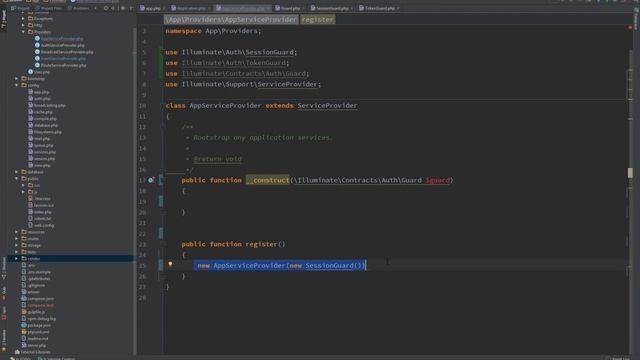The image size is (640, 360).
Task: Open the SessionGuard.php editor tab
Action: (332, 8)
